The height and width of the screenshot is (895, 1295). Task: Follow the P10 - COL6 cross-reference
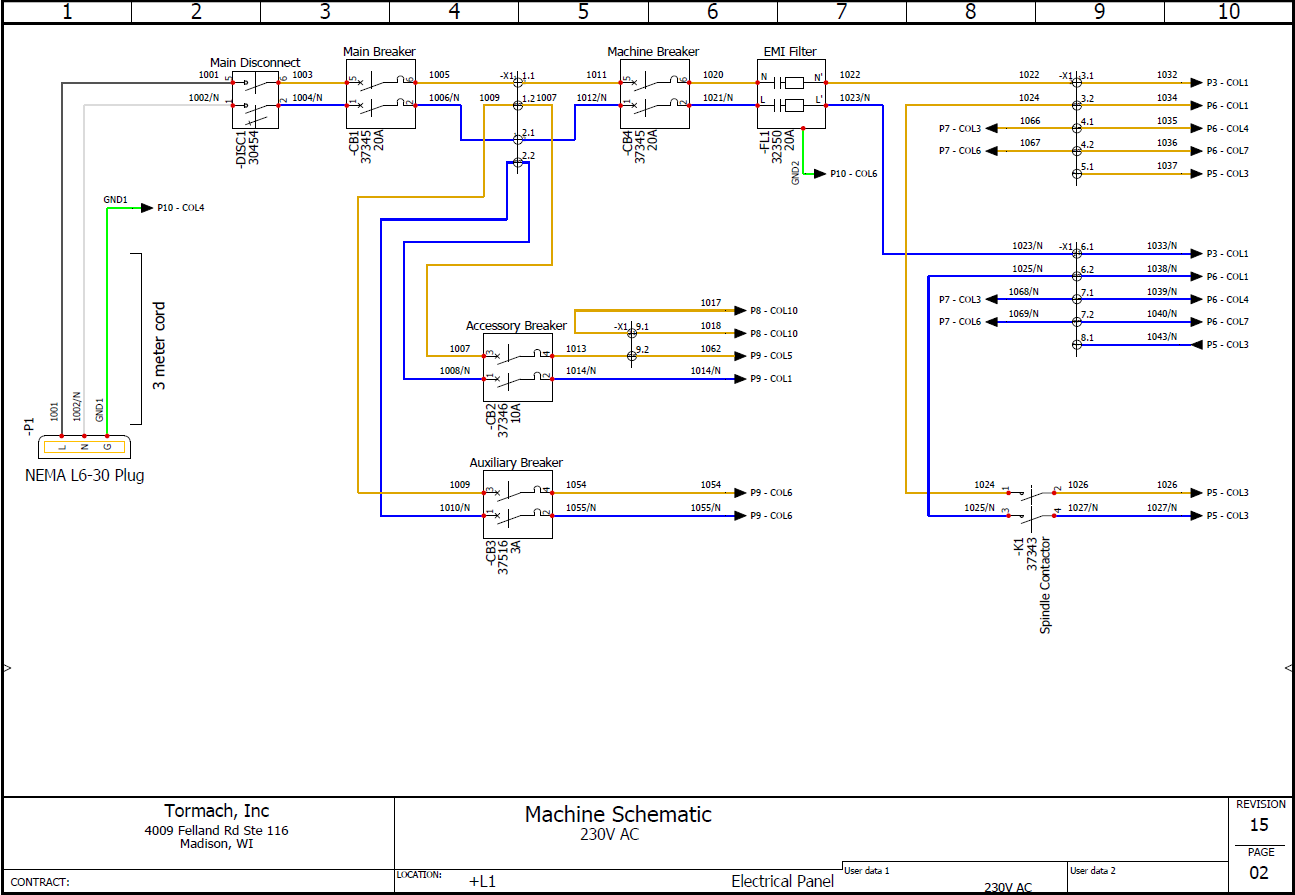(x=853, y=174)
